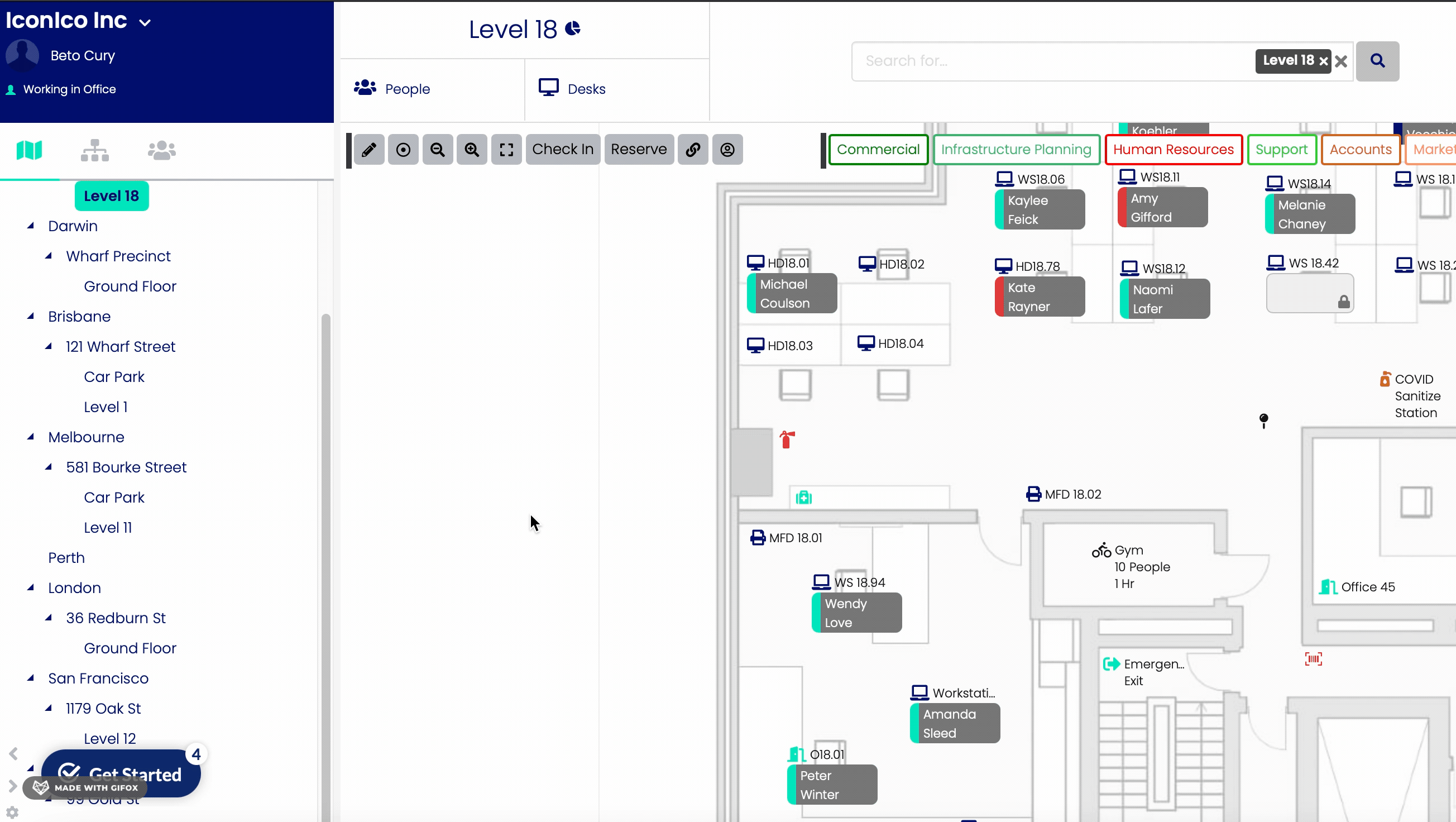The image size is (1456, 822).
Task: Click Beto Cury profile avatar
Action: tap(22, 55)
